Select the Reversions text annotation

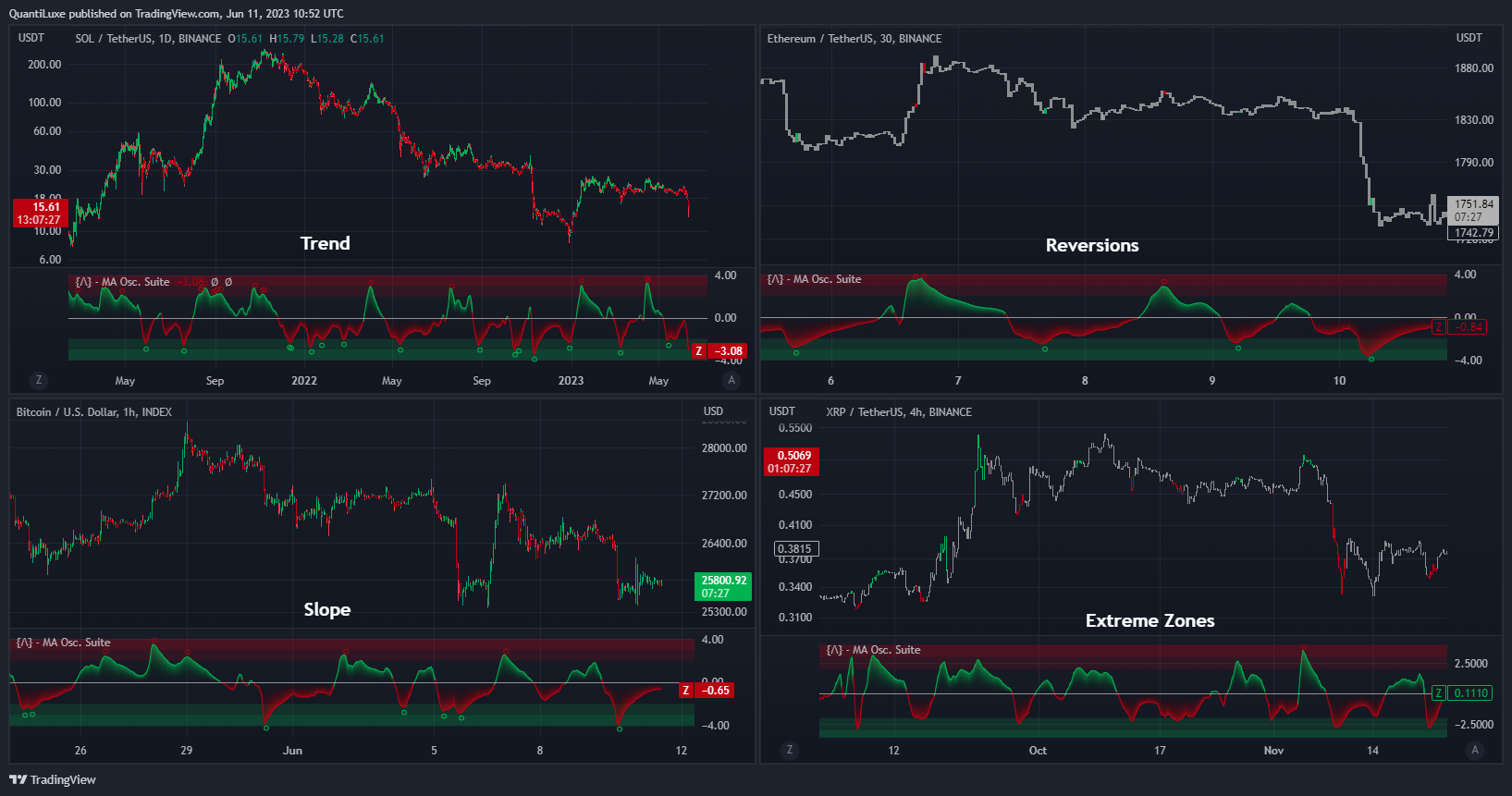coord(1092,245)
